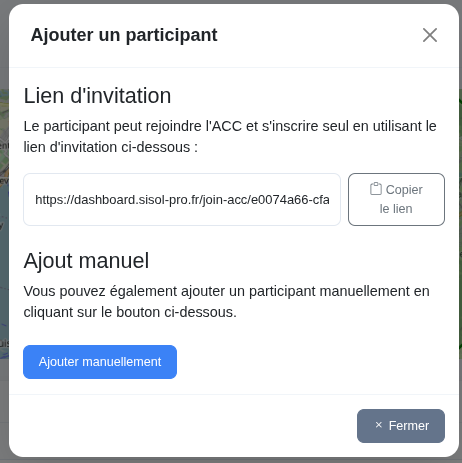Image resolution: width=462 pixels, height=463 pixels.
Task: Copy the invitation link with Copier le lien
Action: (x=396, y=199)
